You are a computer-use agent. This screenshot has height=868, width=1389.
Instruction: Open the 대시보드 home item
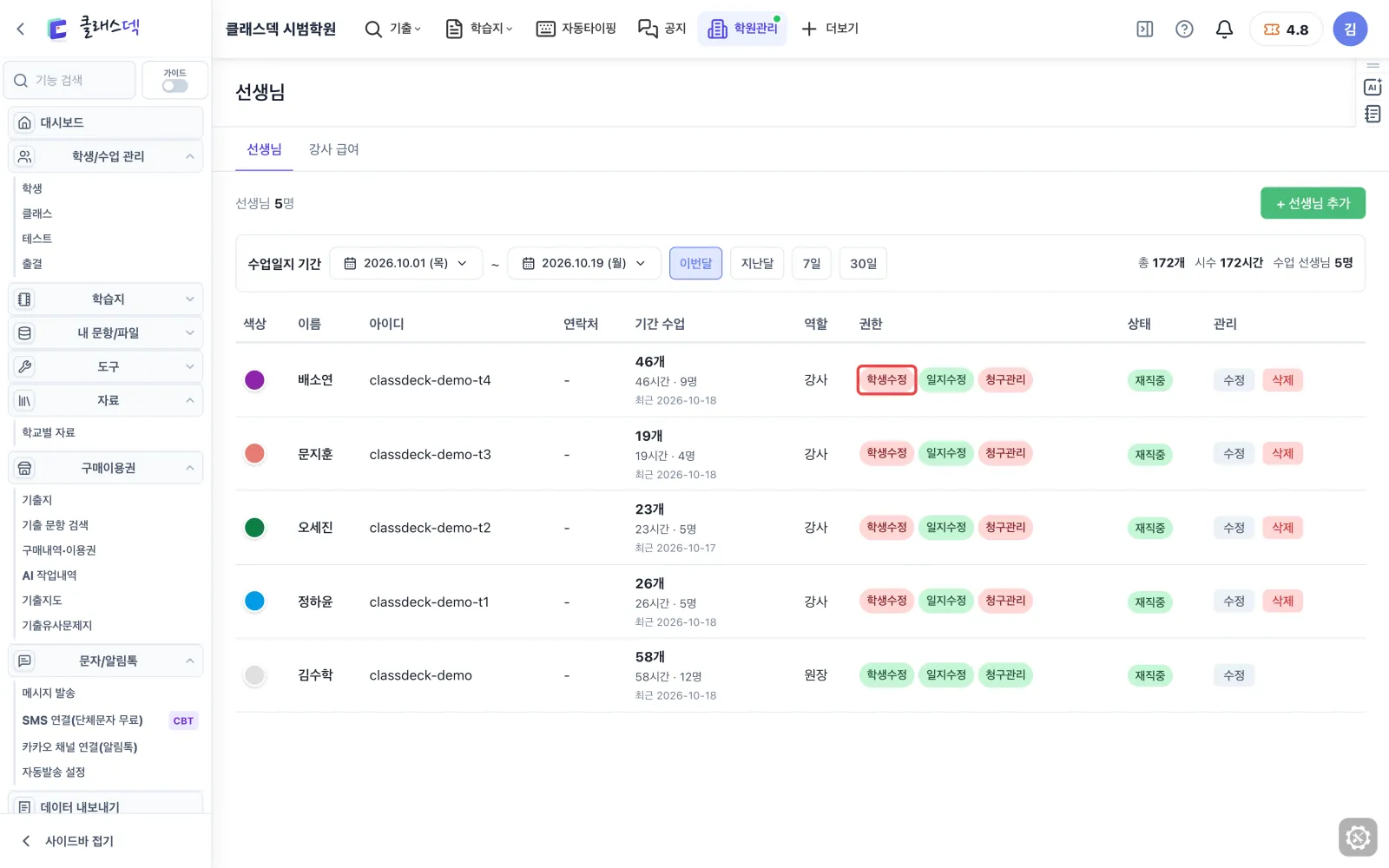click(106, 122)
